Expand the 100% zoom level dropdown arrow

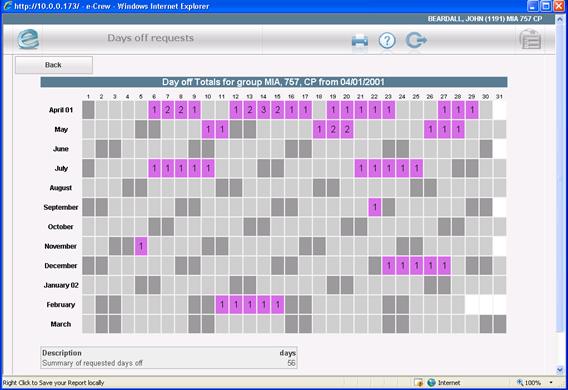click(551, 382)
